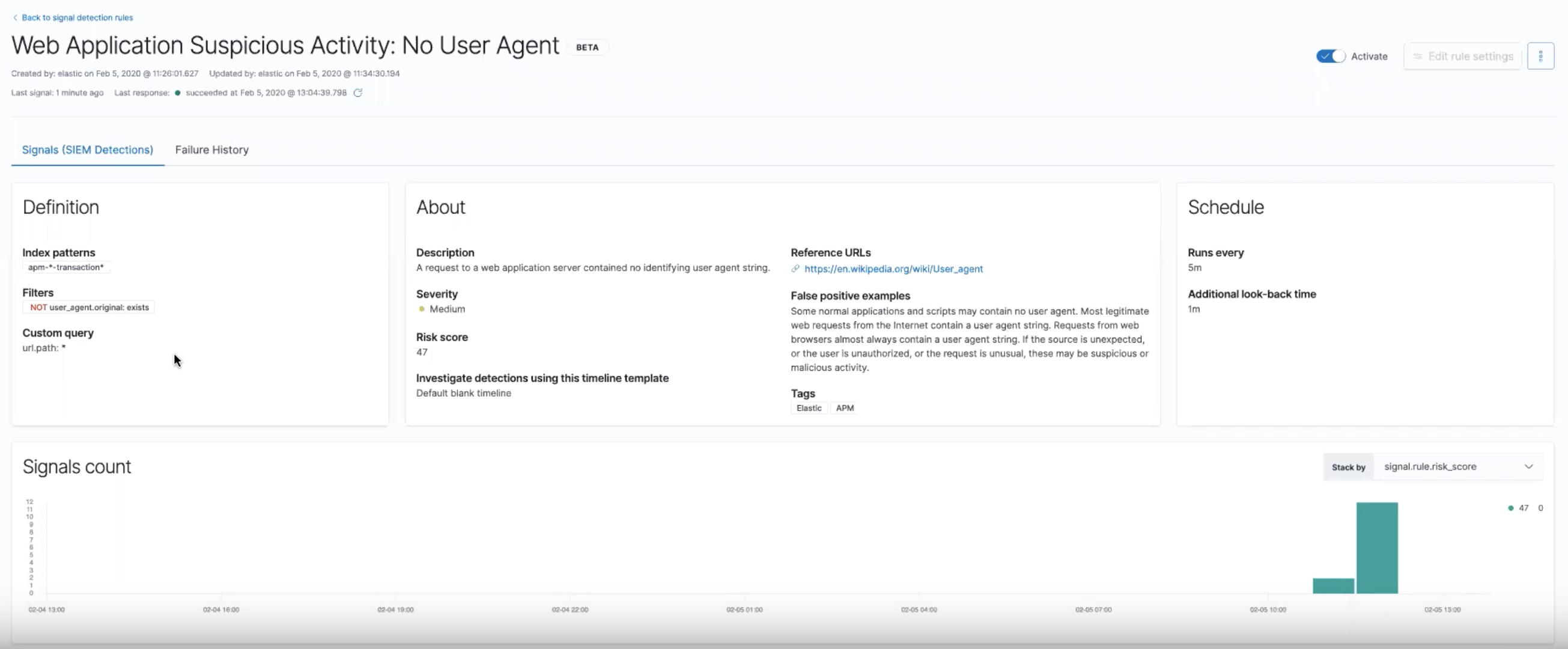Open the three-dot more actions menu
Image resolution: width=1568 pixels, height=649 pixels.
click(1540, 56)
